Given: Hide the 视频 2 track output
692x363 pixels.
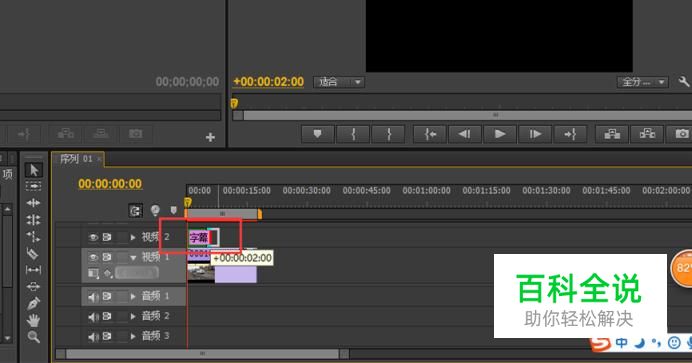Looking at the screenshot, I should 93,237.
